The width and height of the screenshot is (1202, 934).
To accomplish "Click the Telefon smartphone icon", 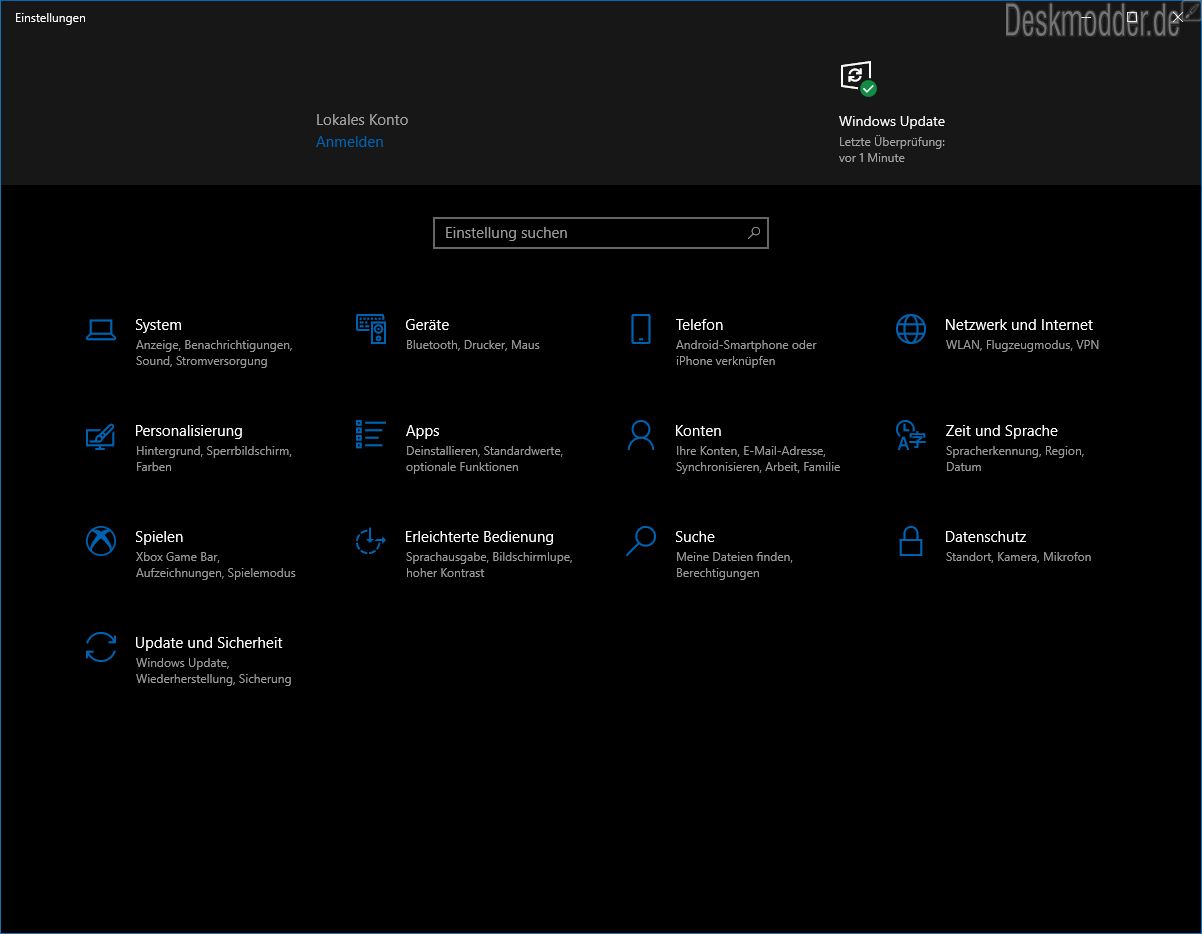I will (641, 329).
